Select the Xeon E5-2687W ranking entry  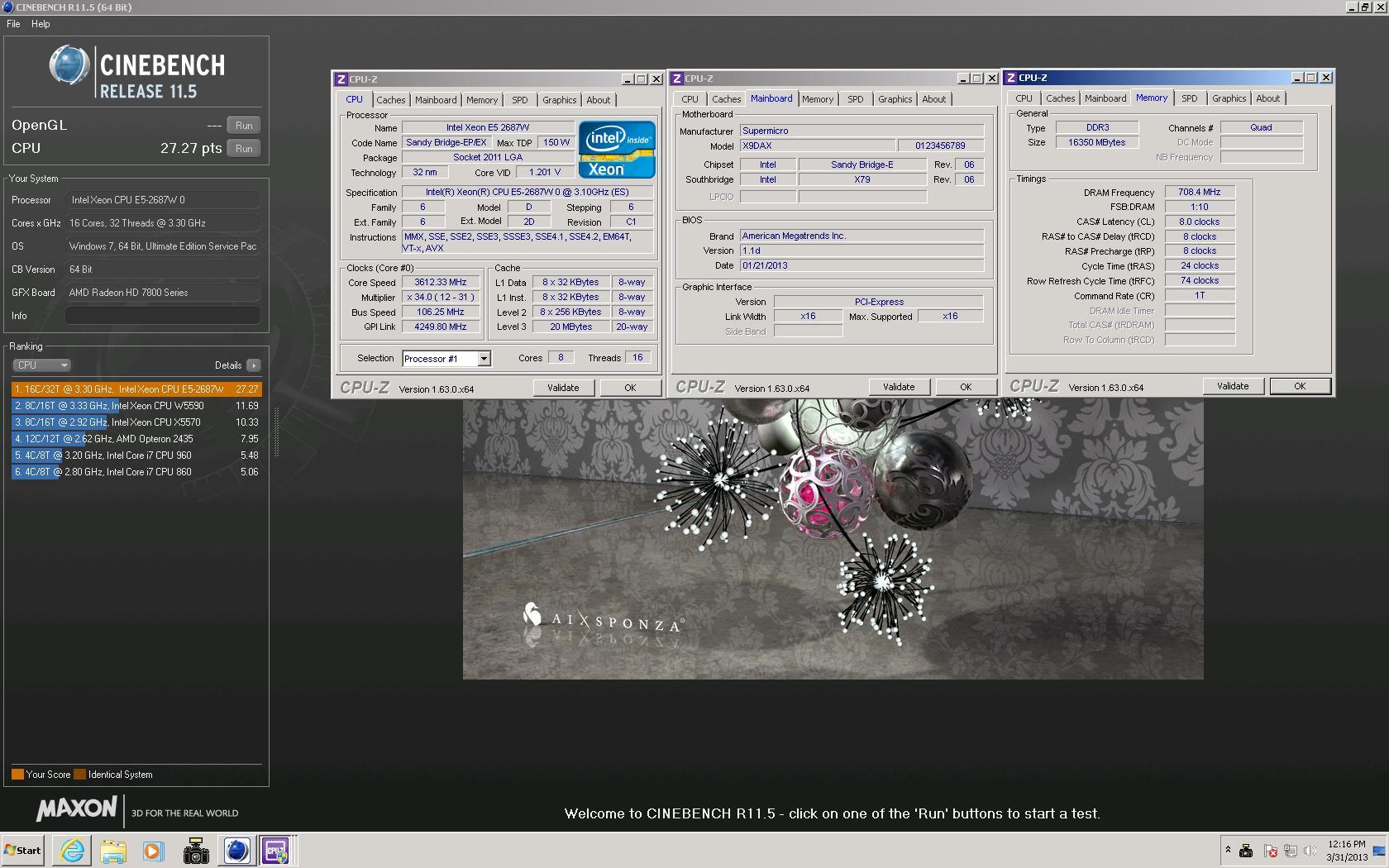pyautogui.click(x=136, y=389)
